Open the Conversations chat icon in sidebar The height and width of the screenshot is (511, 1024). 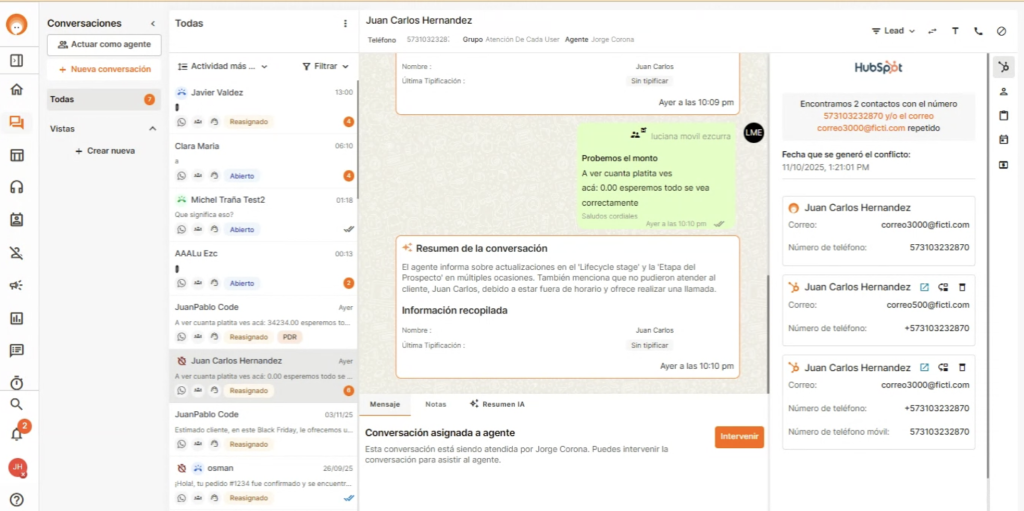pyautogui.click(x=17, y=122)
